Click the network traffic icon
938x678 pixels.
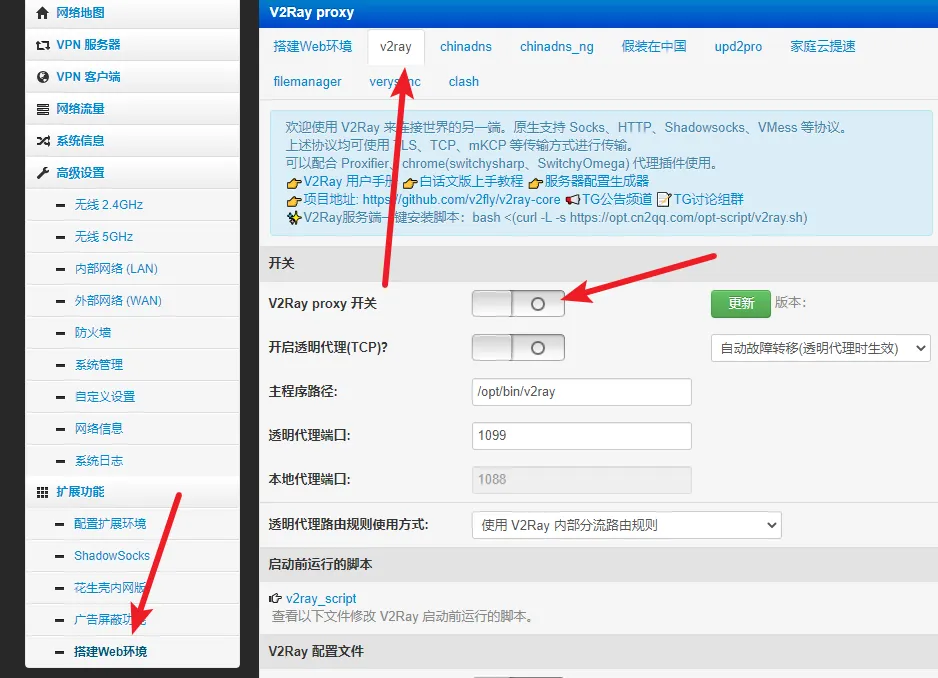click(x=42, y=109)
